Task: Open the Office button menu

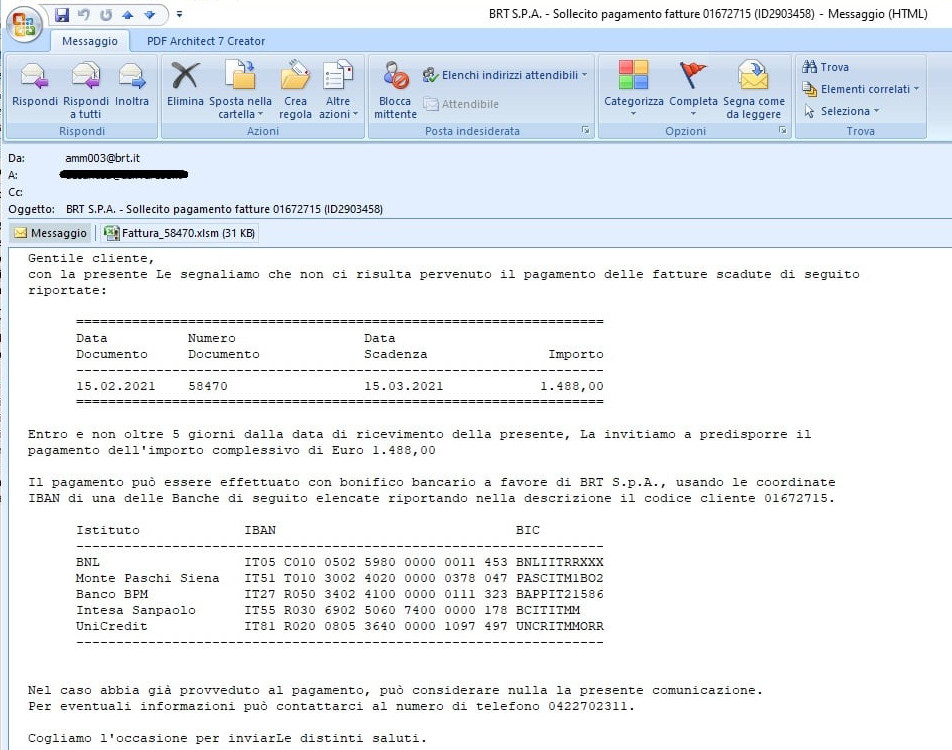Action: coord(24,24)
